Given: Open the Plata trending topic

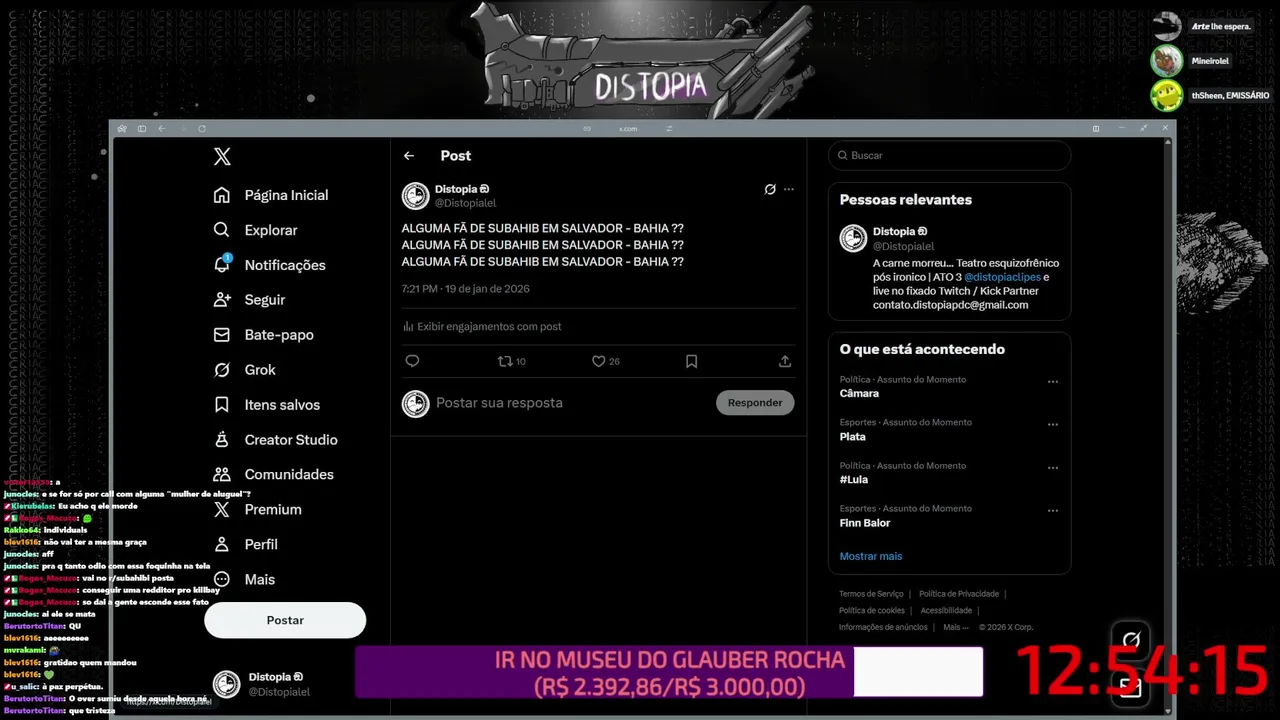Looking at the screenshot, I should [x=853, y=437].
